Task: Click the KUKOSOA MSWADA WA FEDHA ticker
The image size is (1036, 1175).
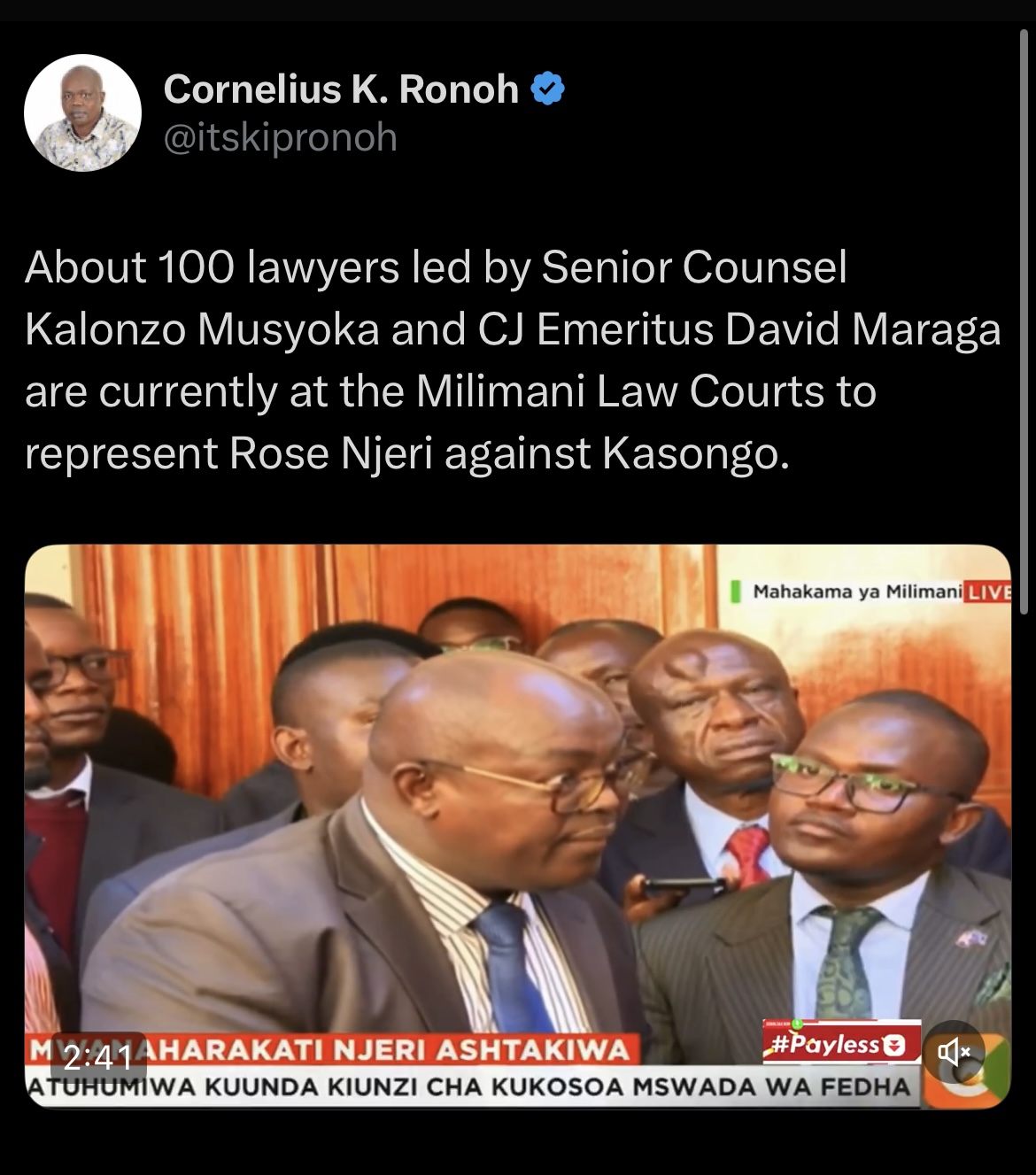Action: (469, 1087)
